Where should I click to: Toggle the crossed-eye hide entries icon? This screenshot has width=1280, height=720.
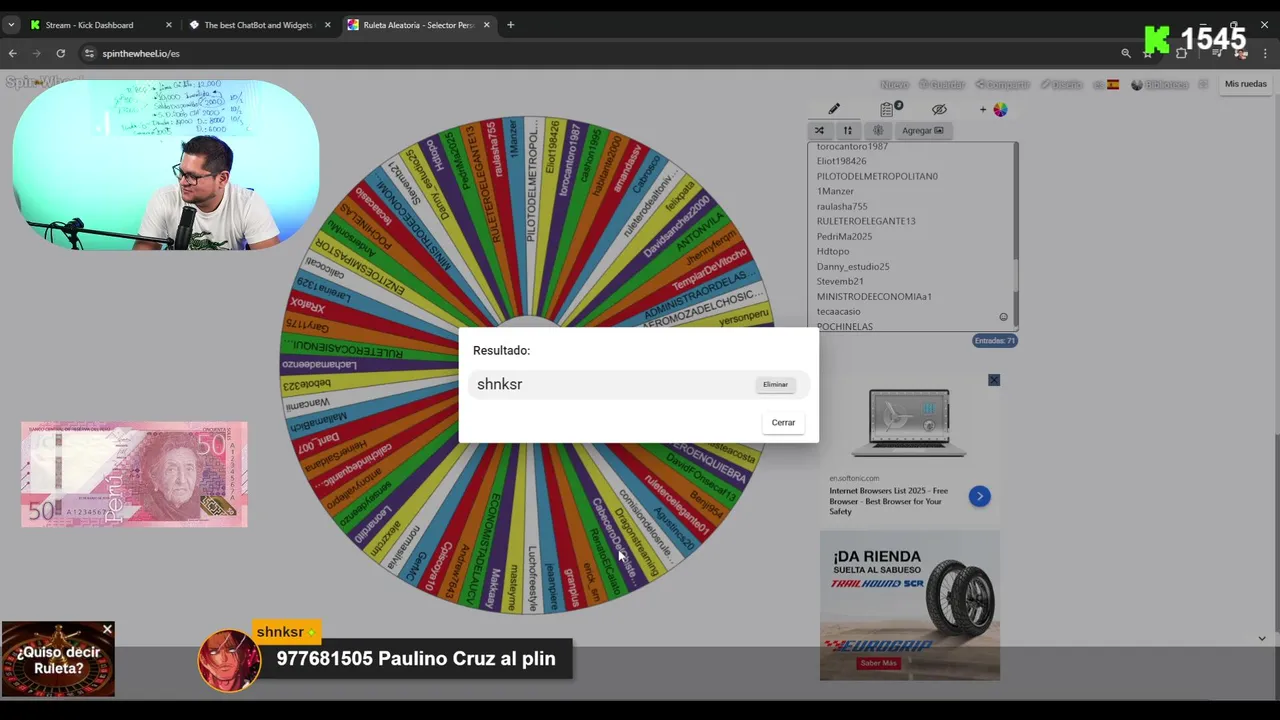pos(939,109)
